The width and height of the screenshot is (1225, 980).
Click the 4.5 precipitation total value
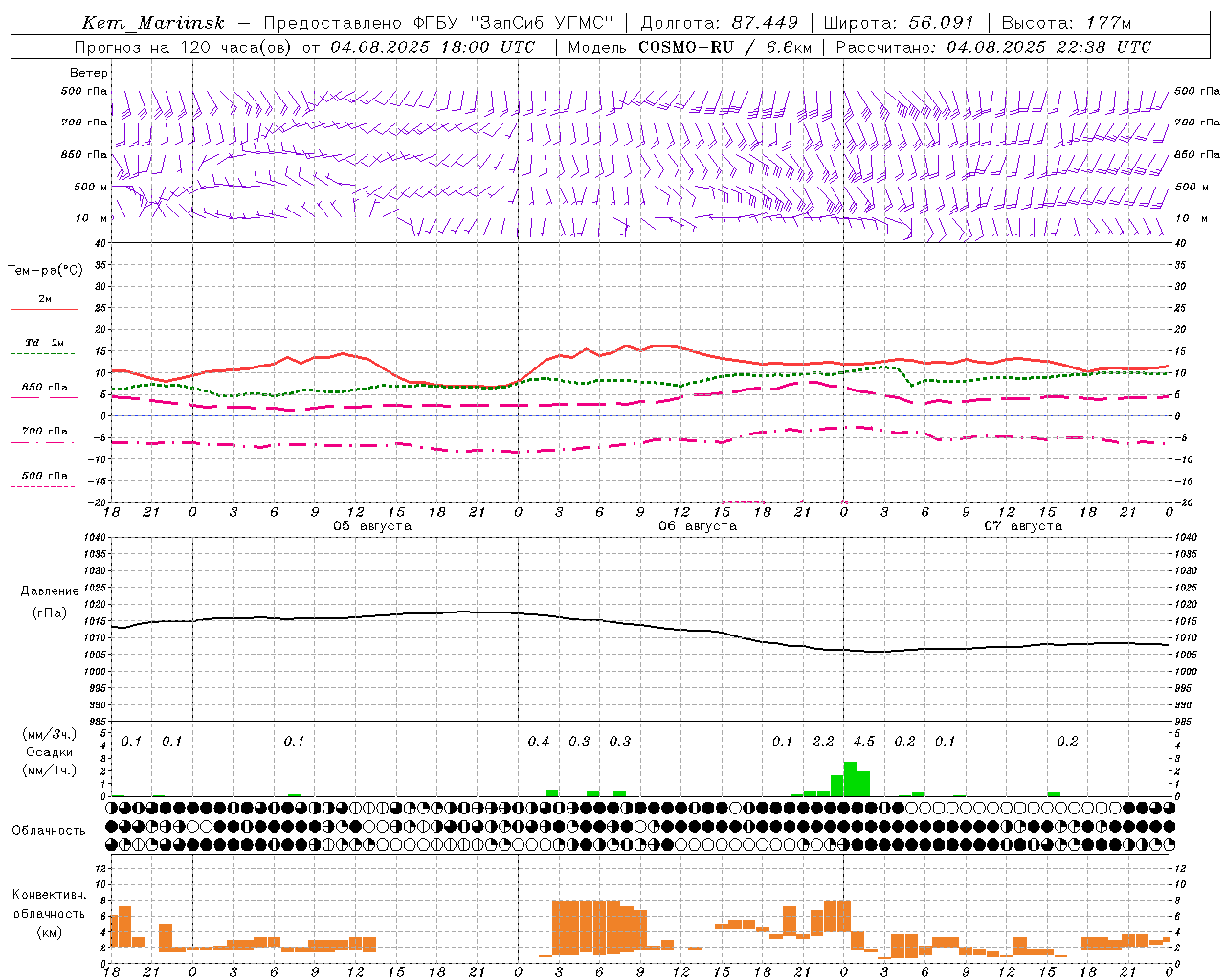863,741
